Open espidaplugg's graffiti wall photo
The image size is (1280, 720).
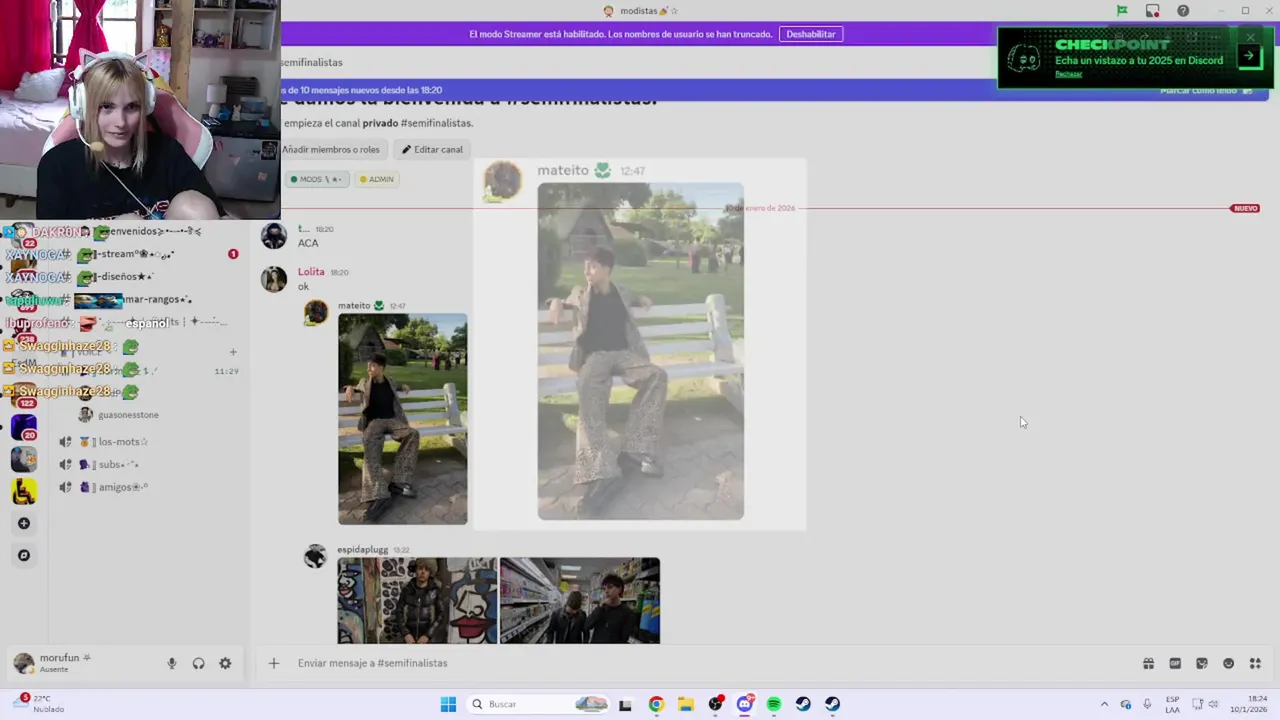point(417,600)
